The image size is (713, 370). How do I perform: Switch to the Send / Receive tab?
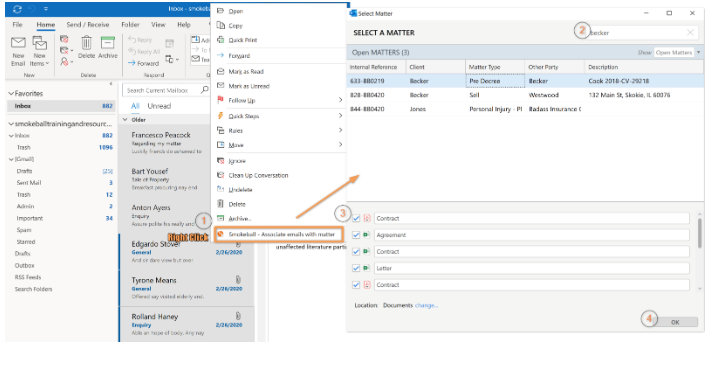[x=88, y=25]
